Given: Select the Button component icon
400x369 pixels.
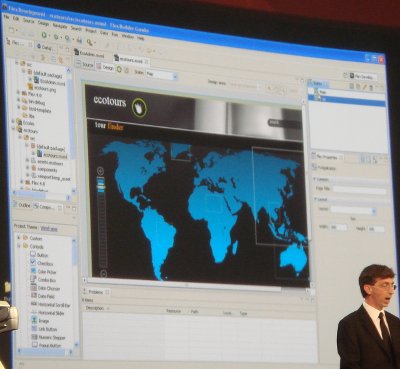Looking at the screenshot, I should pos(33,254).
